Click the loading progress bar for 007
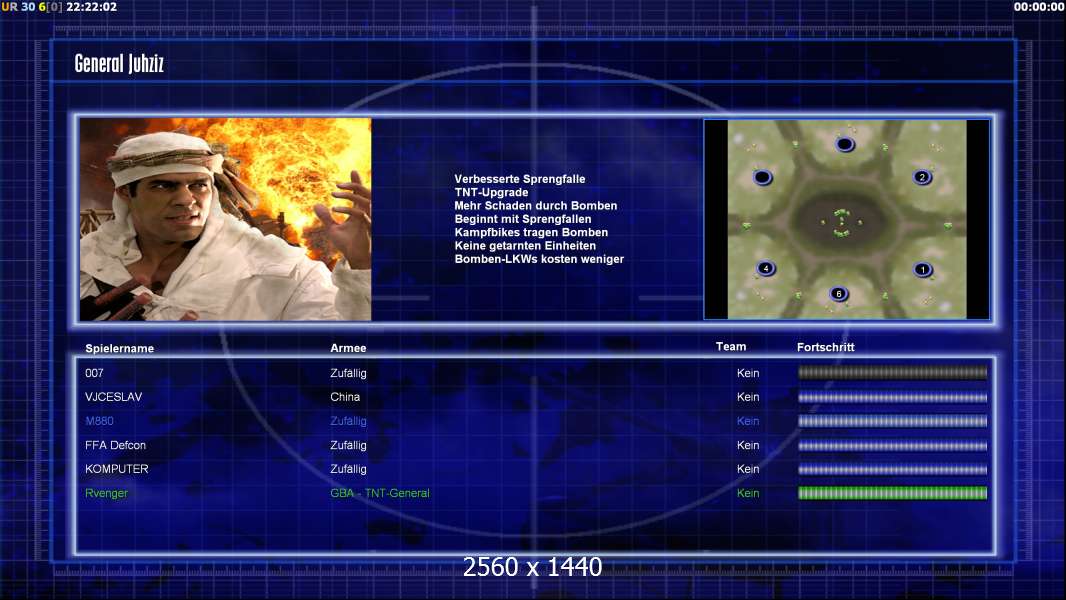The width and height of the screenshot is (1066, 600). coord(893,372)
